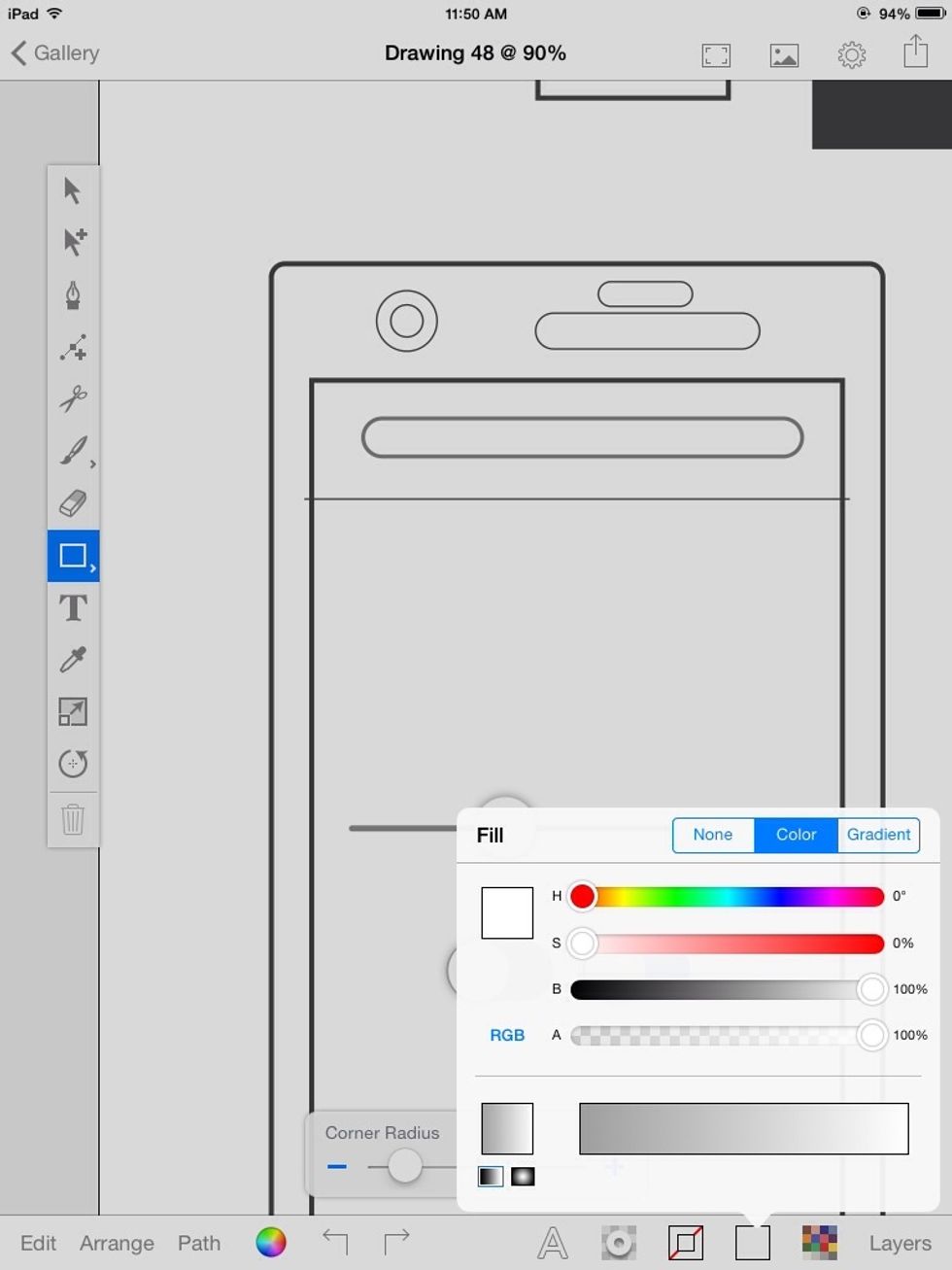Toggle RGB color mode

pyautogui.click(x=506, y=1035)
